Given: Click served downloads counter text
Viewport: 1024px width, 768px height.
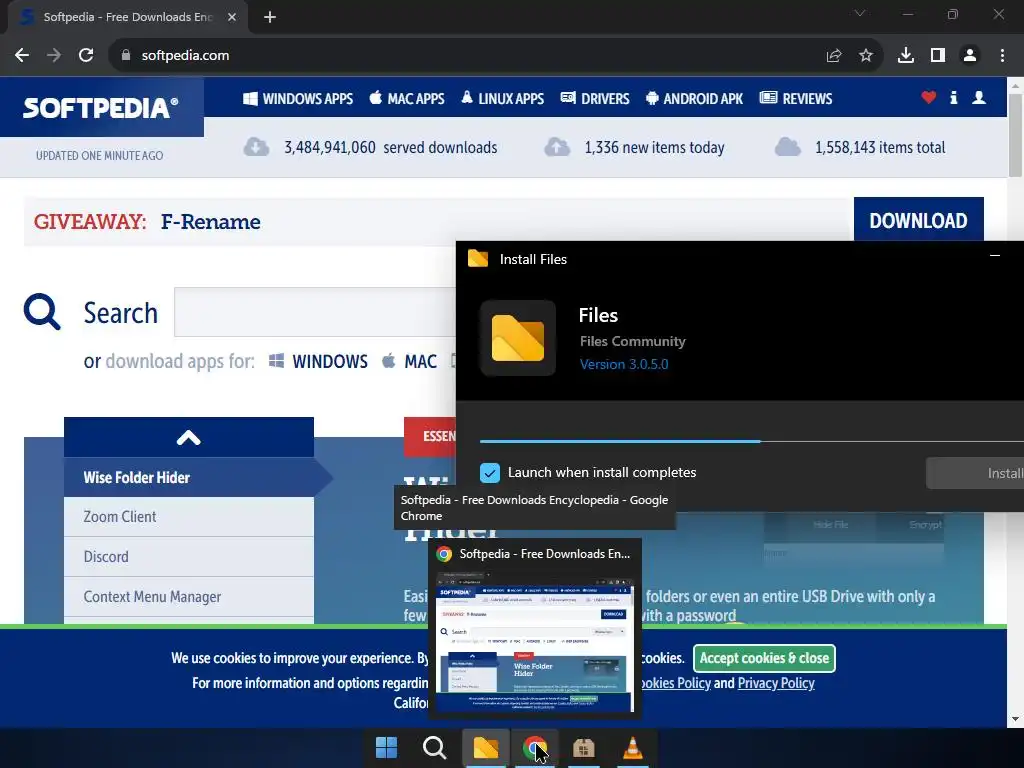Looking at the screenshot, I should tap(391, 148).
